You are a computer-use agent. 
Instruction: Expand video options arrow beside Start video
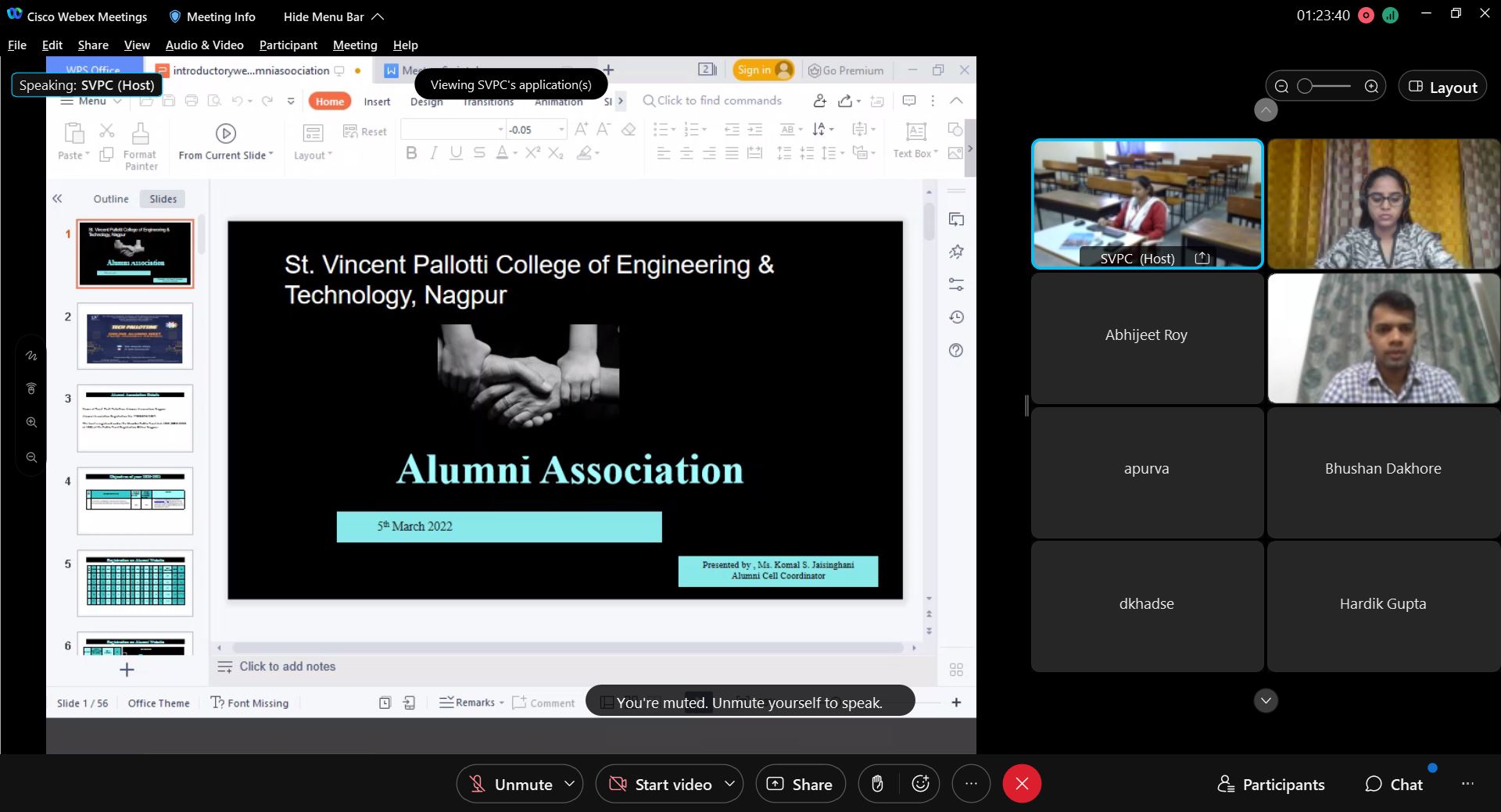pyautogui.click(x=729, y=784)
